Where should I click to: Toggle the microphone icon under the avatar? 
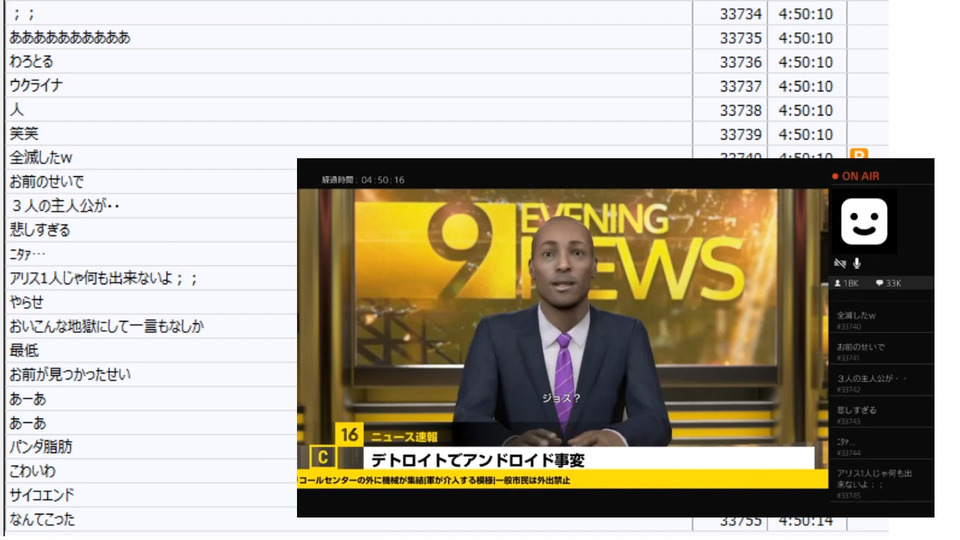pyautogui.click(x=857, y=263)
